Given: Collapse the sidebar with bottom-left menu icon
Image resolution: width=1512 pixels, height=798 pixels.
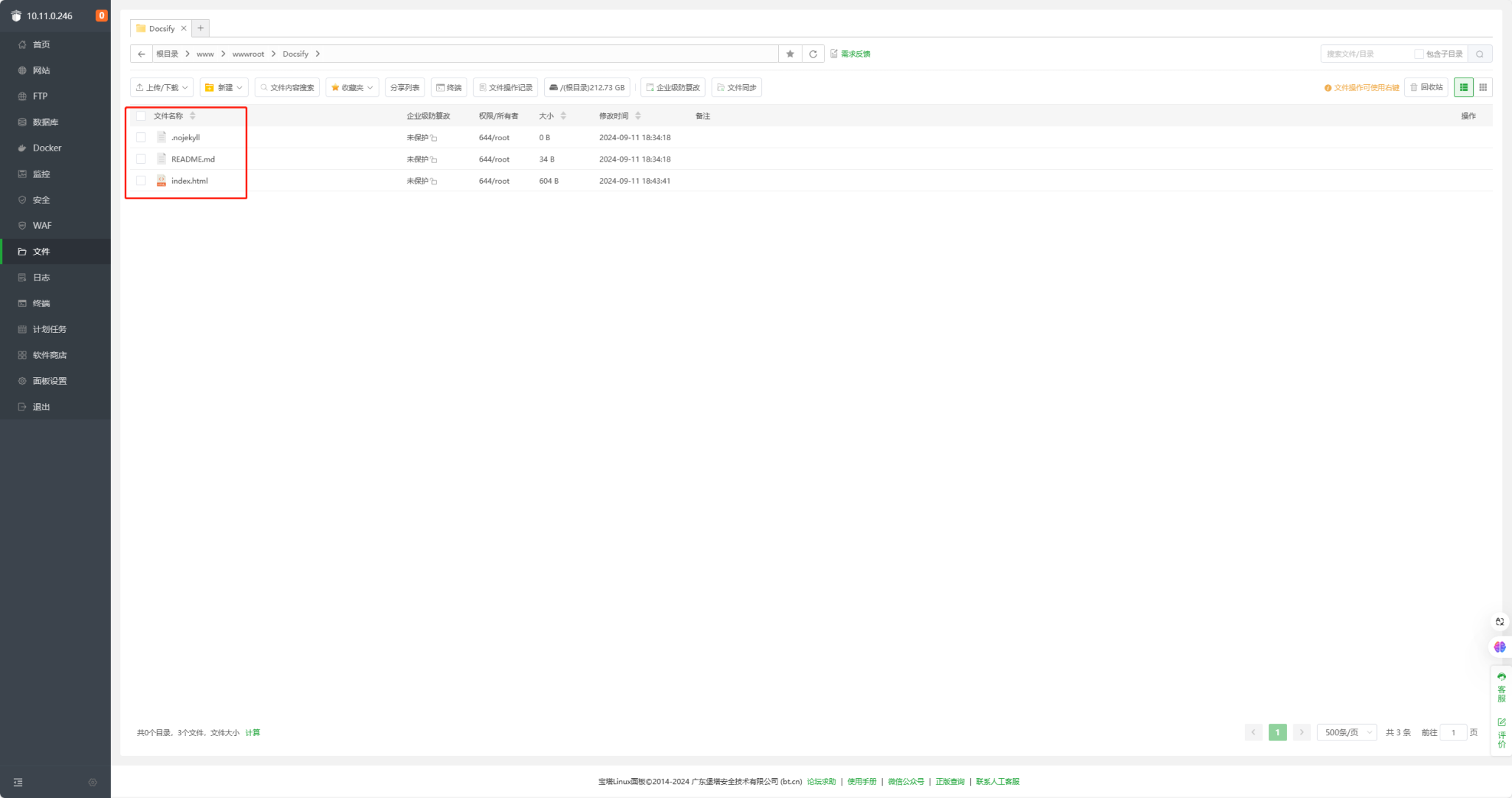Looking at the screenshot, I should (18, 782).
